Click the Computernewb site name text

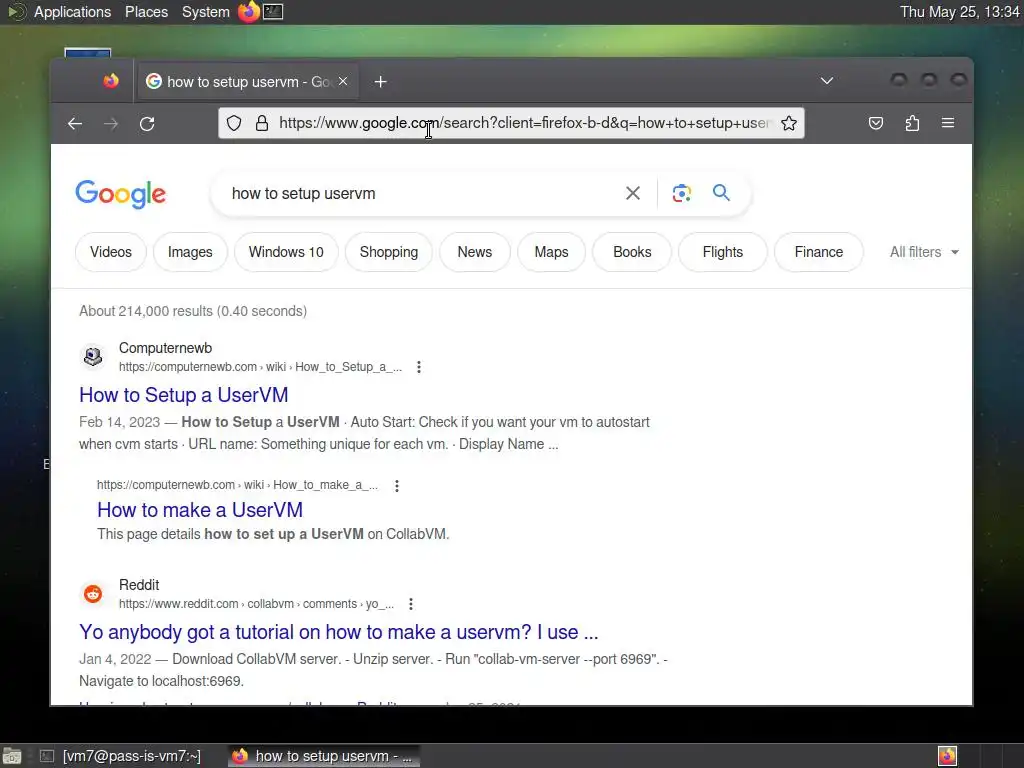(x=165, y=348)
